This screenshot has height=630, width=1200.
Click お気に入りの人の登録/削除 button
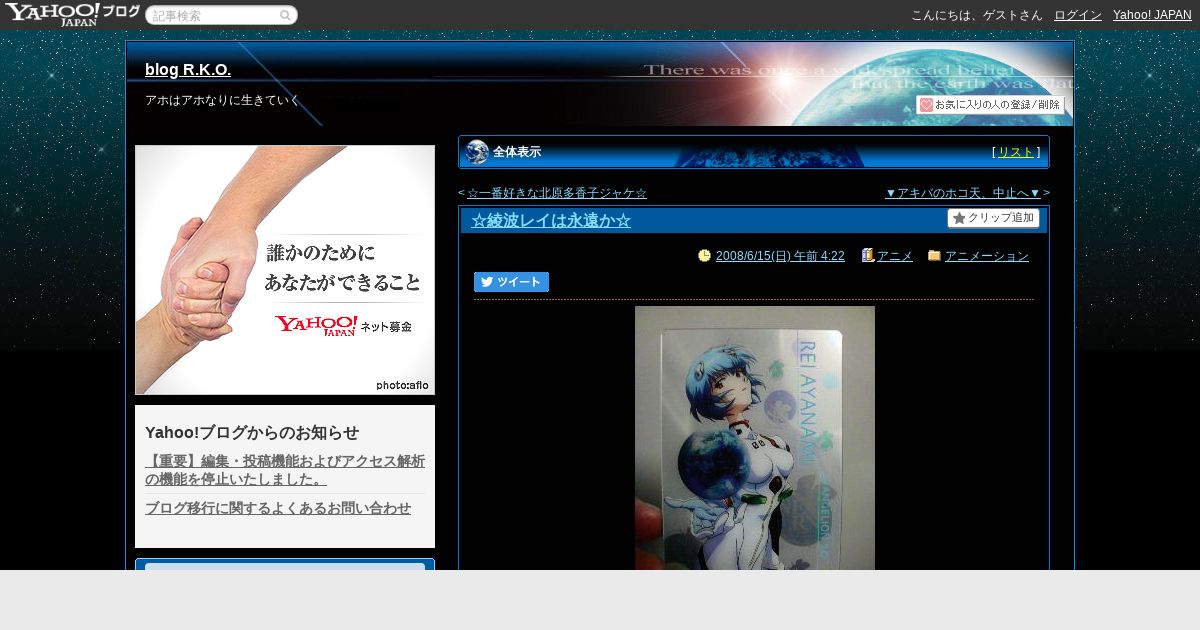(990, 104)
